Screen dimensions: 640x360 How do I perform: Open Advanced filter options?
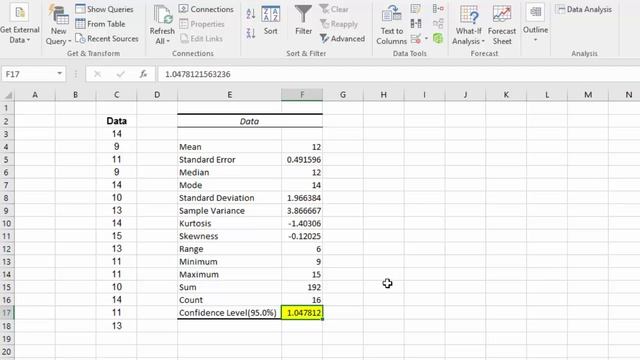(342, 39)
